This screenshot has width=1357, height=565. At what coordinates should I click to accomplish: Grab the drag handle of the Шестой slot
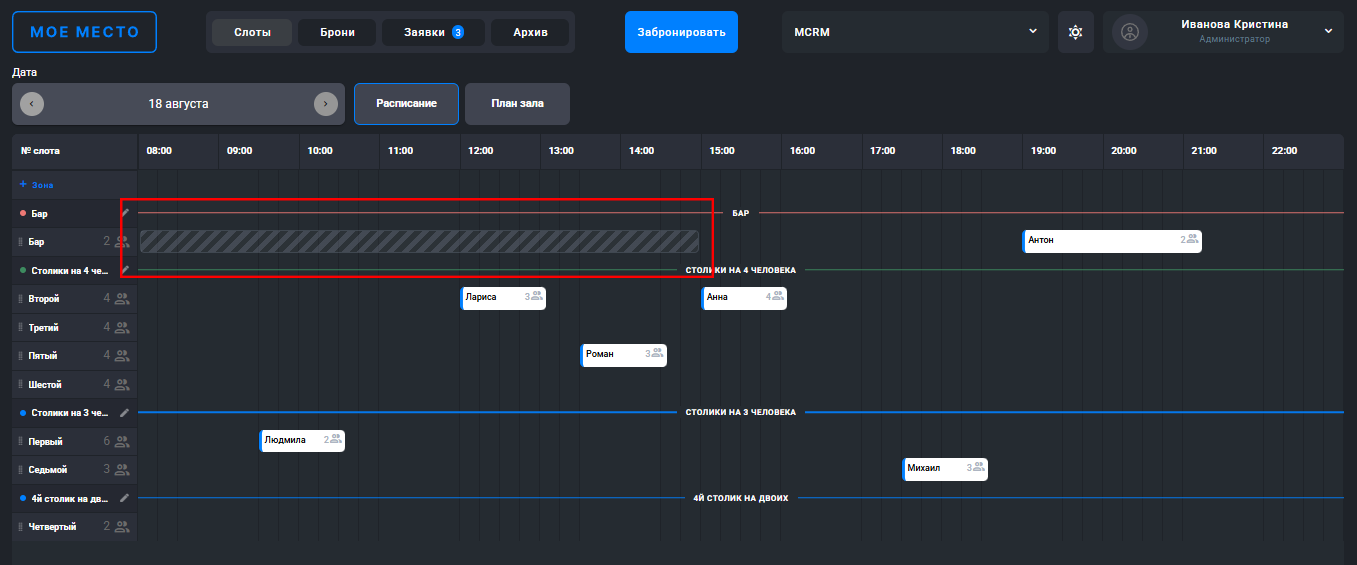tap(20, 384)
